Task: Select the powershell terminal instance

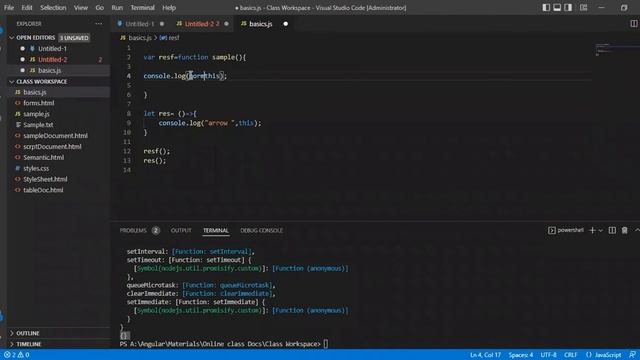Action: coord(566,230)
